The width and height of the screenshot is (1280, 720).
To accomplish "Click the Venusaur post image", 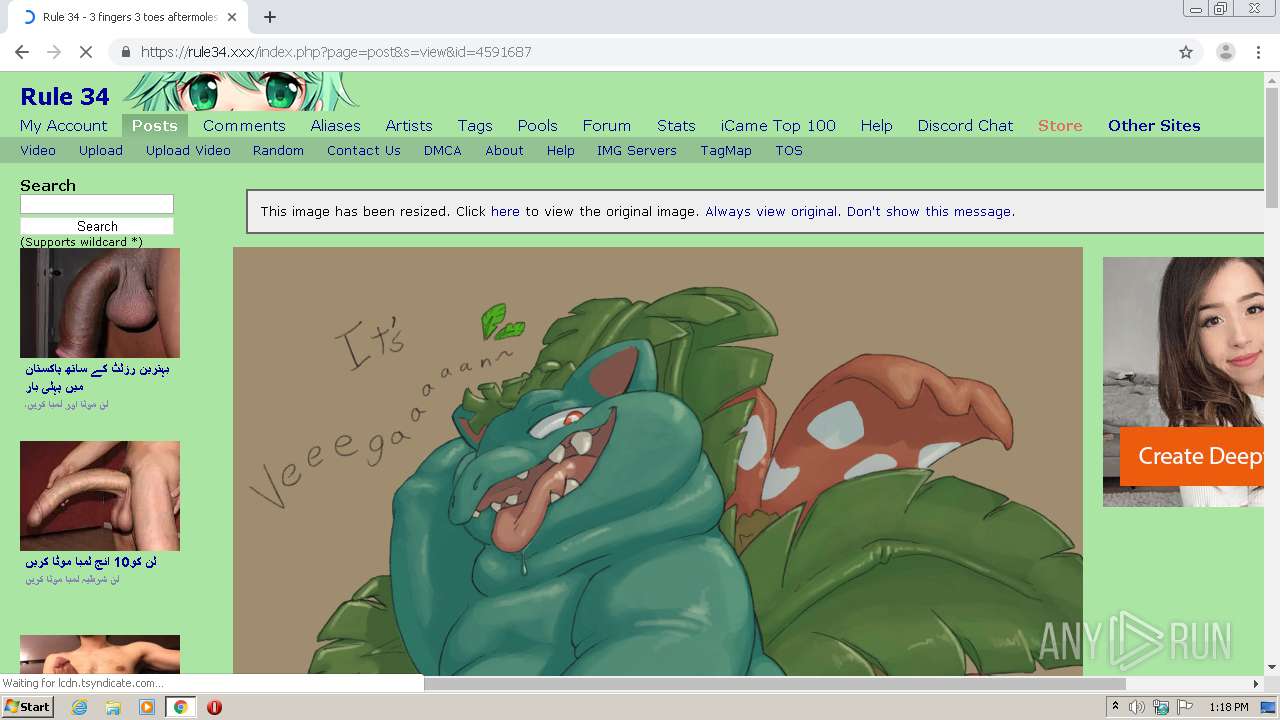I will click(658, 461).
